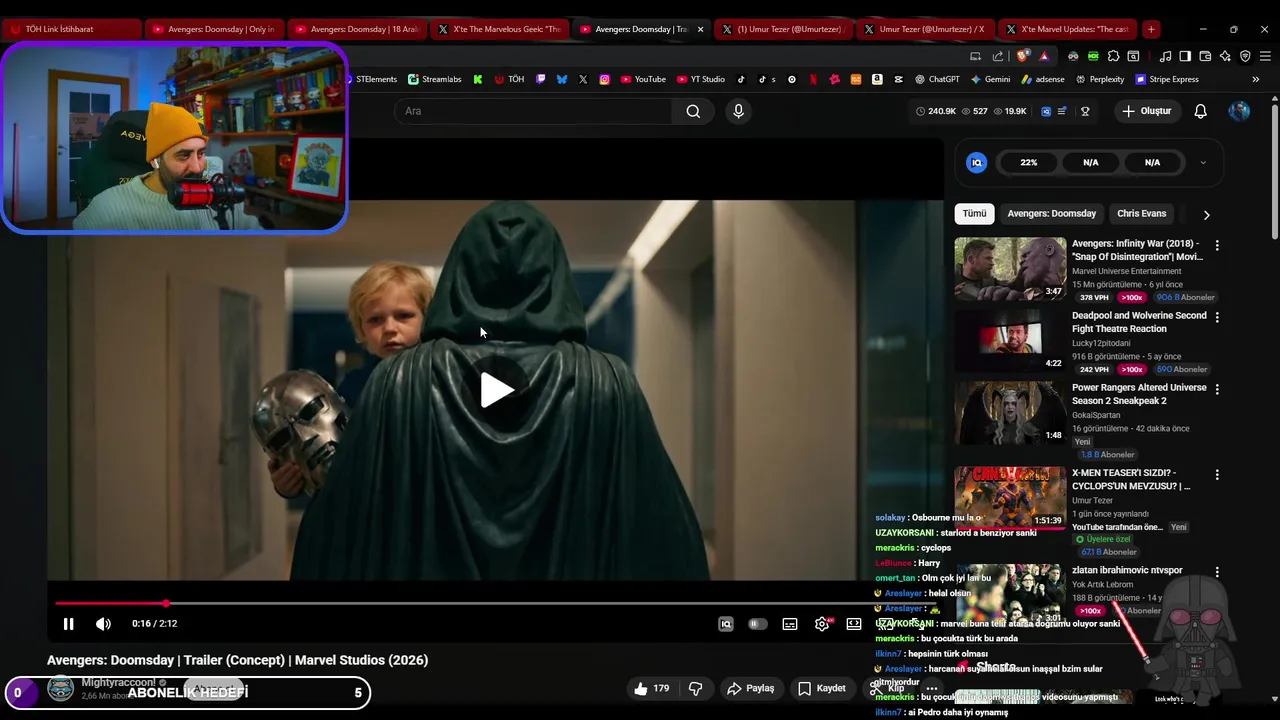Image resolution: width=1280 pixels, height=720 pixels.
Task: Expand the vidIQ score panel chevron
Action: click(1202, 163)
